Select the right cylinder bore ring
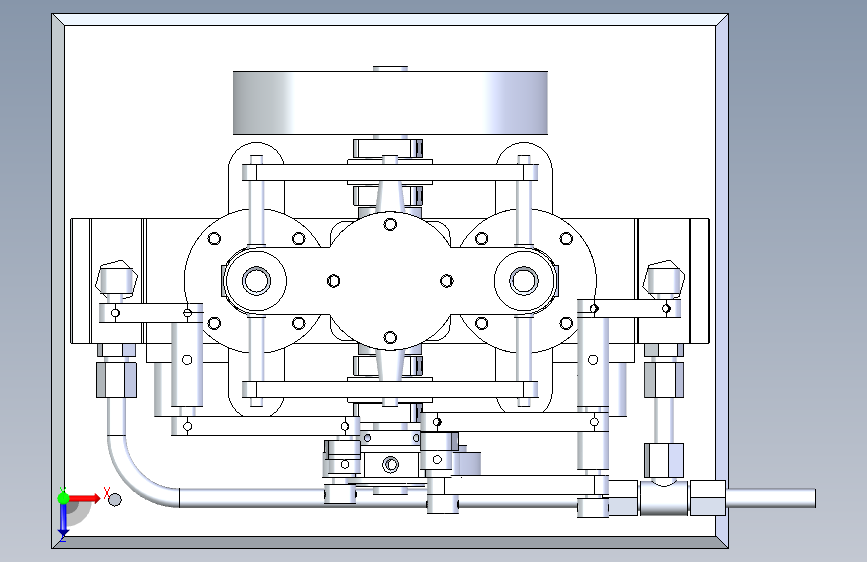The height and width of the screenshot is (562, 867). pyautogui.click(x=524, y=280)
